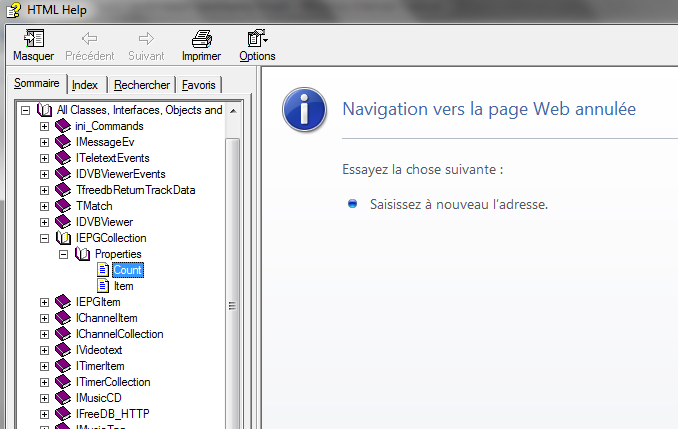Image resolution: width=678 pixels, height=429 pixels.
Task: Select the Count property topic
Action: click(128, 270)
